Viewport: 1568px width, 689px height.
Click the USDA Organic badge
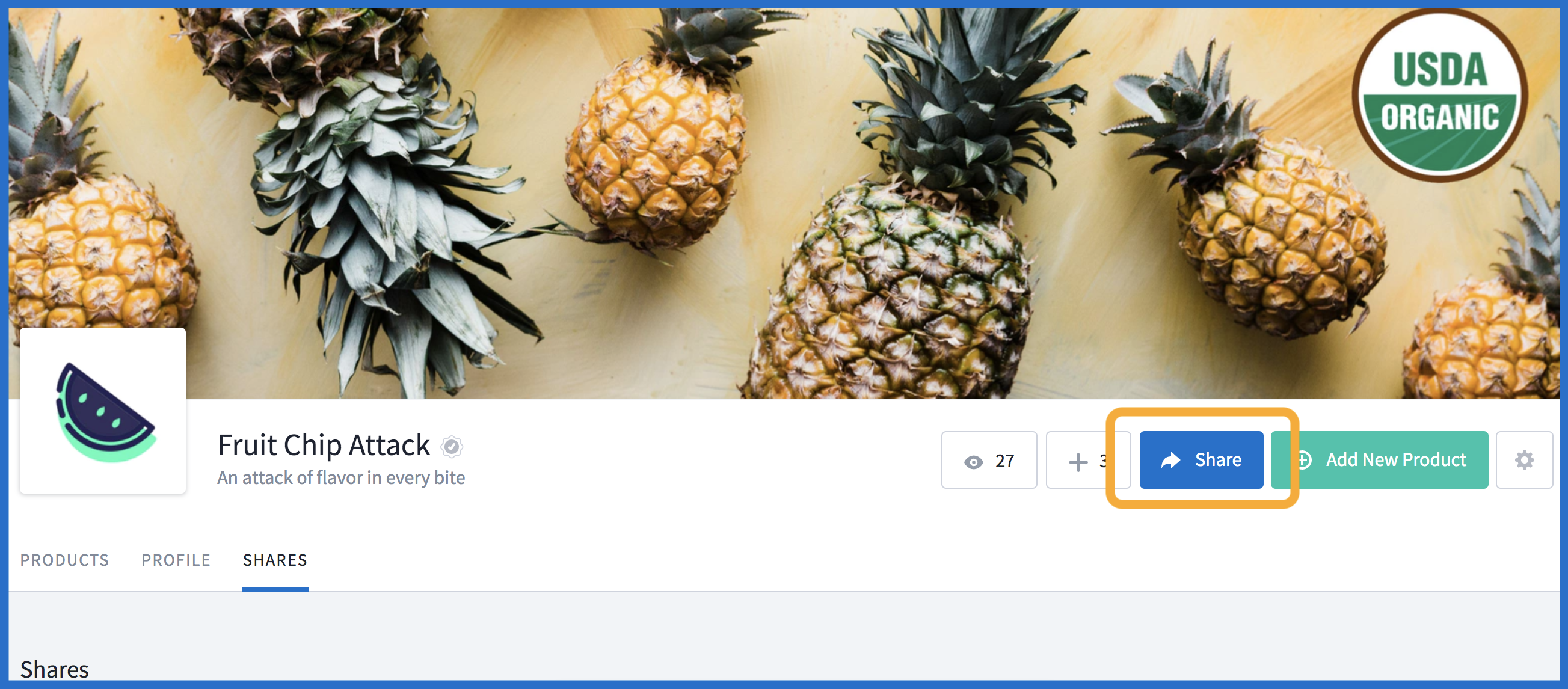pos(1439,94)
